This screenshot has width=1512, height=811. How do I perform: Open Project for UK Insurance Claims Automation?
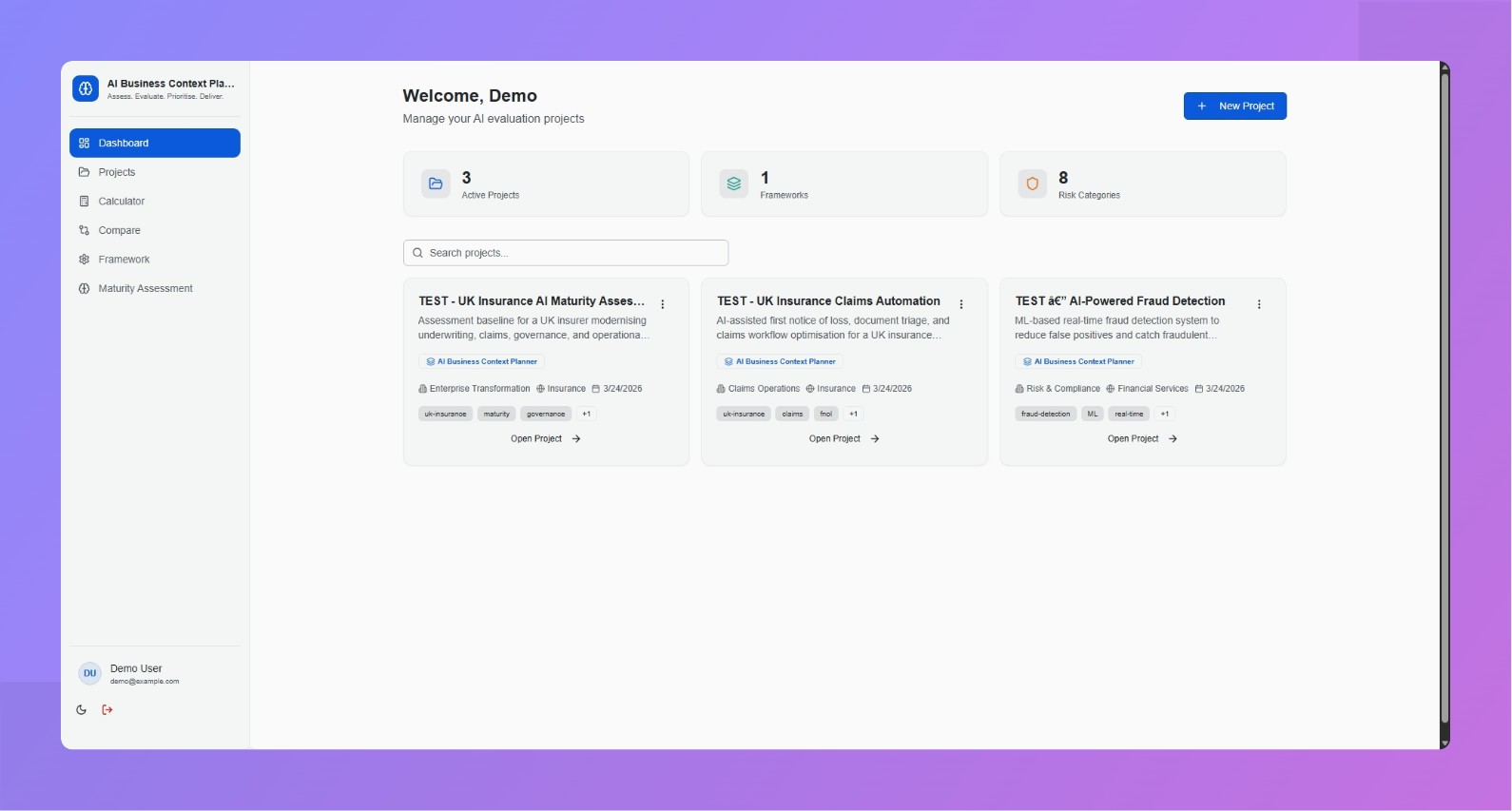844,439
